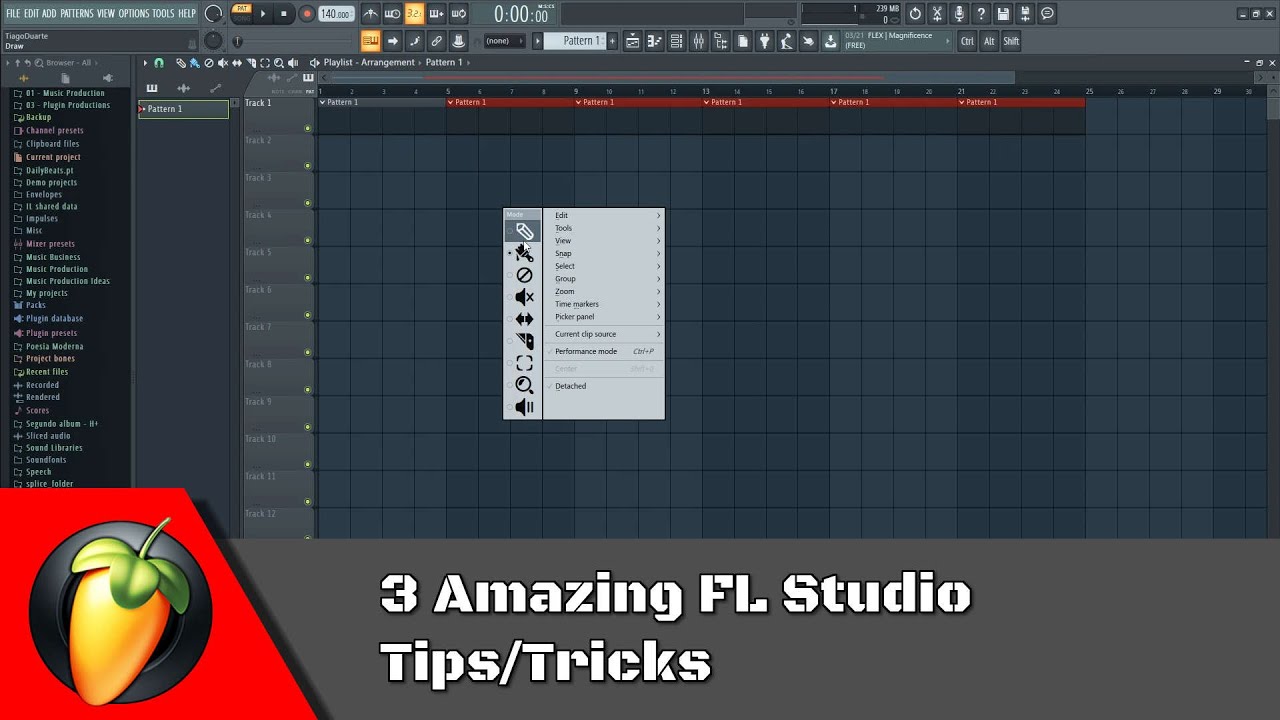Adjust the tempo field showing 140.000
This screenshot has height=720, width=1280.
336,14
